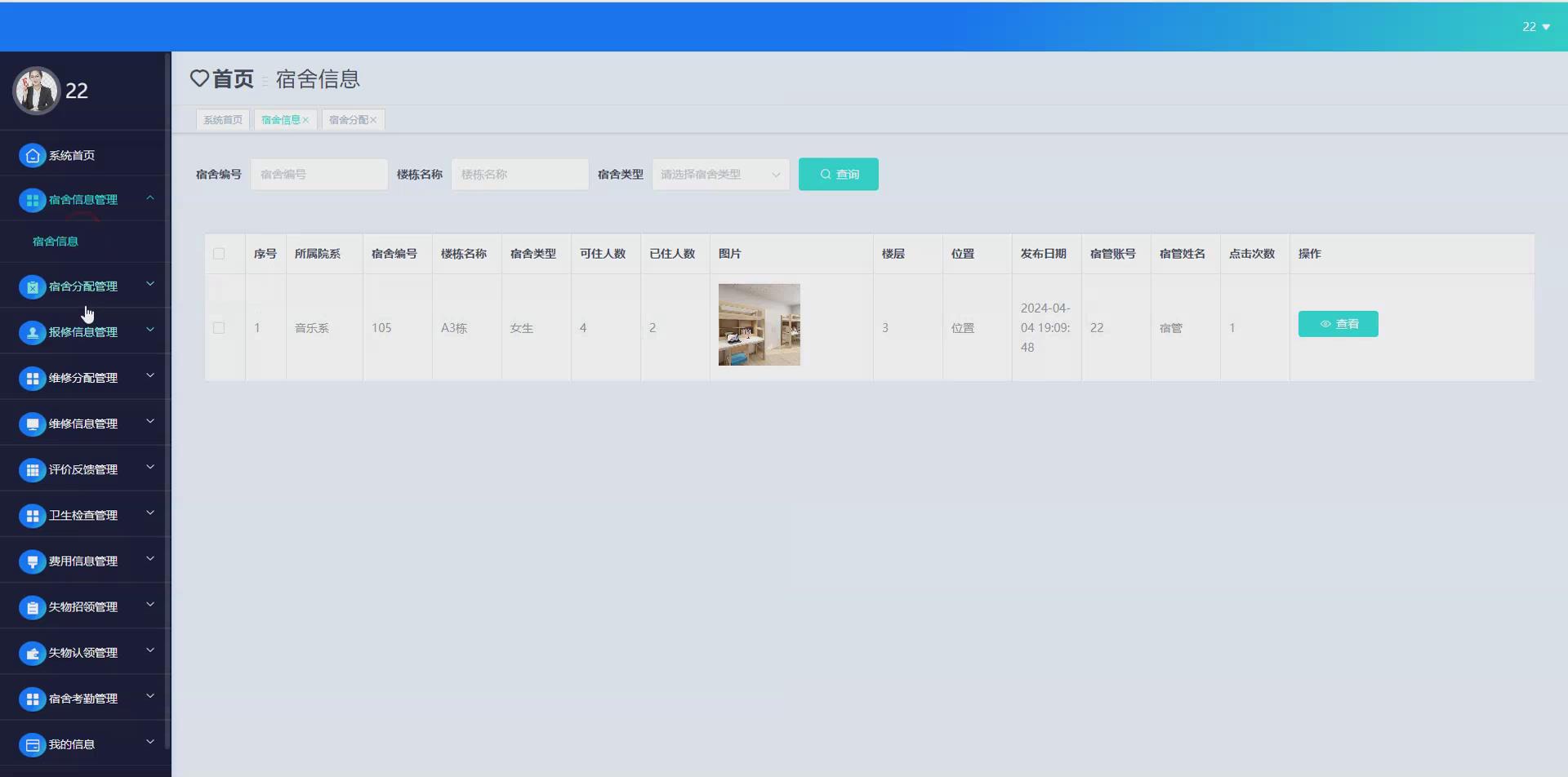Collapse the 宿舍信息管理 menu chevron
This screenshot has height=777, width=1568.
click(x=150, y=198)
